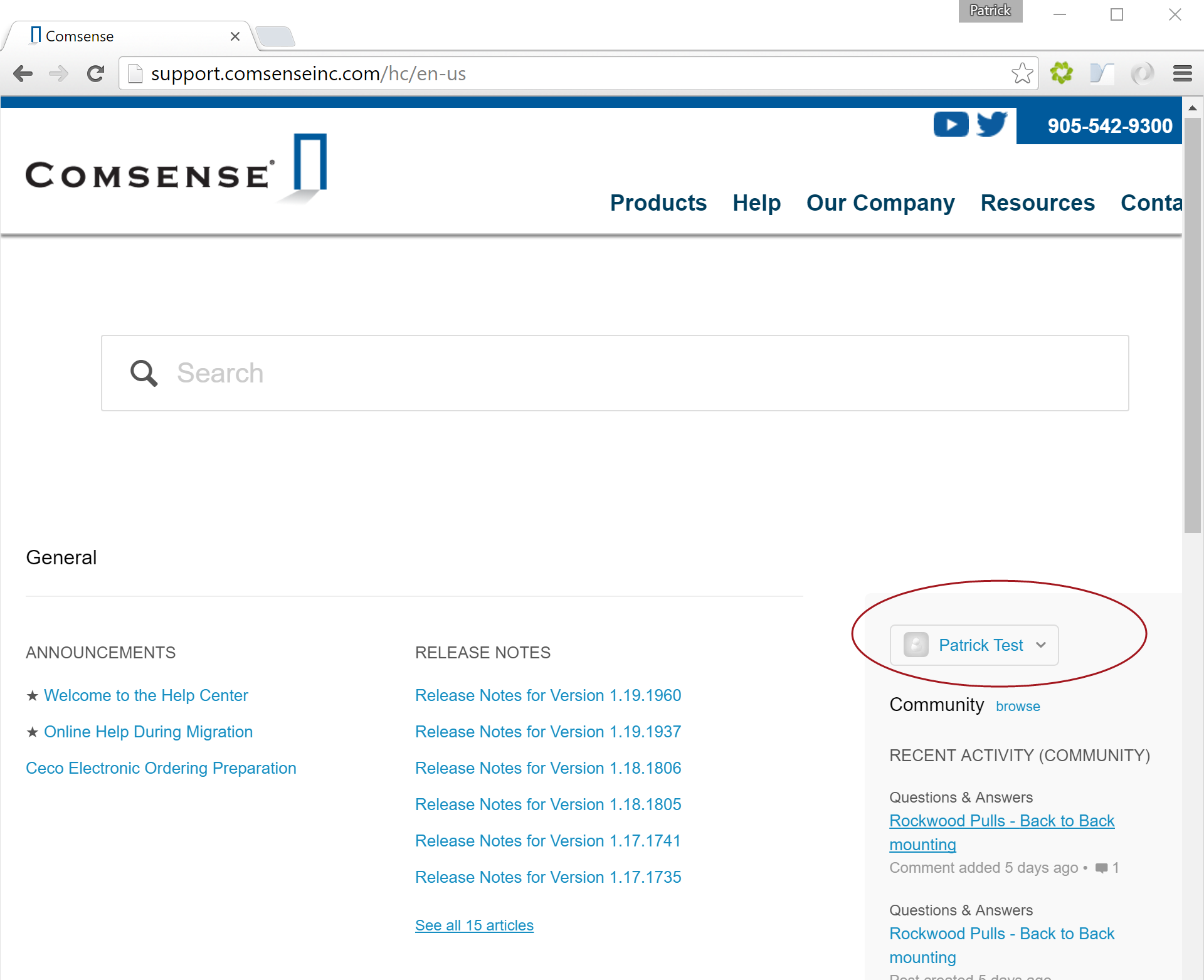The image size is (1204, 980).
Task: Open the Chrome hamburger menu
Action: (x=1183, y=73)
